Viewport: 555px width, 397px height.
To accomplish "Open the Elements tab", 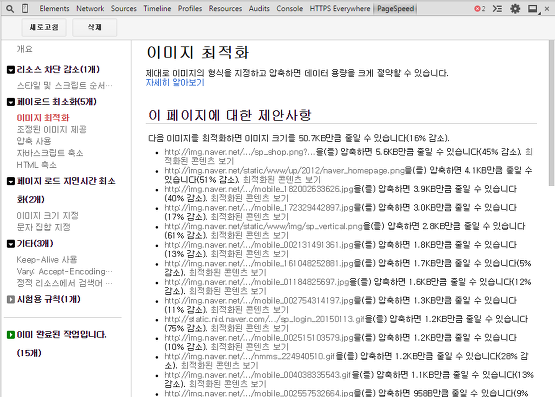I will [x=54, y=8].
